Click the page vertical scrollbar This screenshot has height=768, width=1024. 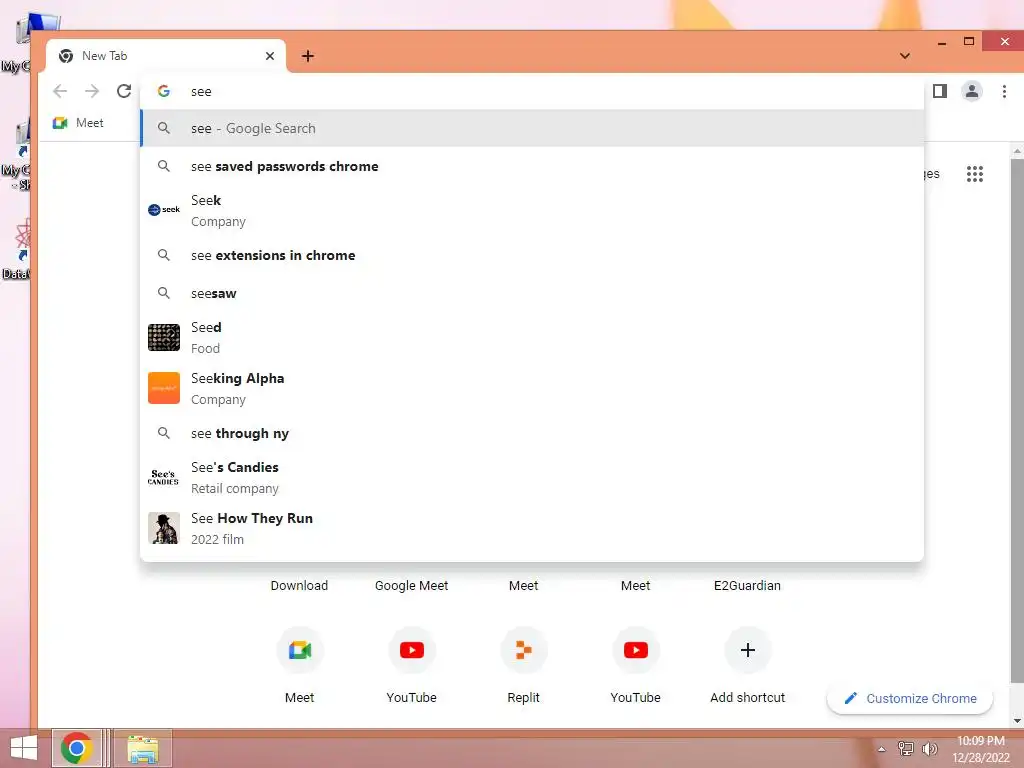click(x=1017, y=421)
